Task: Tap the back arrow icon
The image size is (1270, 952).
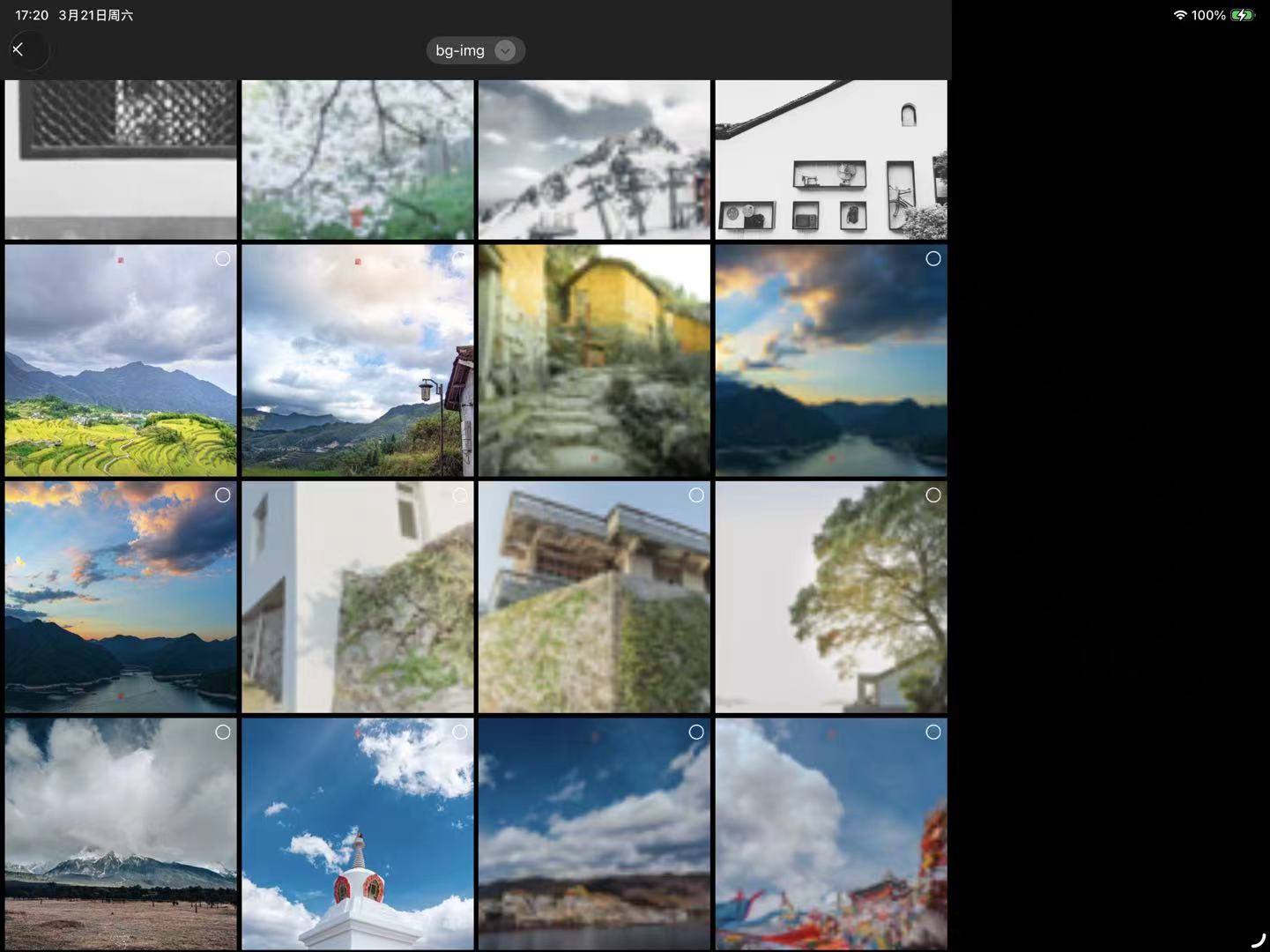Action: [x=19, y=49]
